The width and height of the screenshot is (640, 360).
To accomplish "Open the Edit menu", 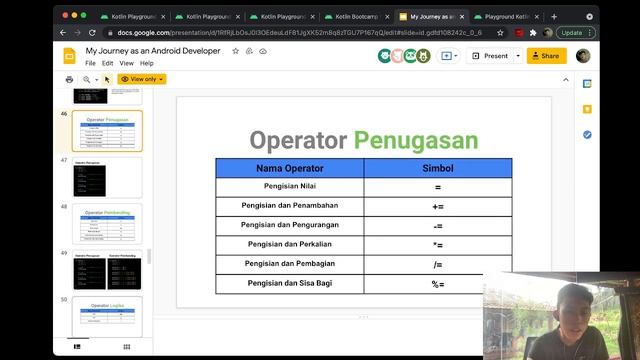I will [x=107, y=63].
